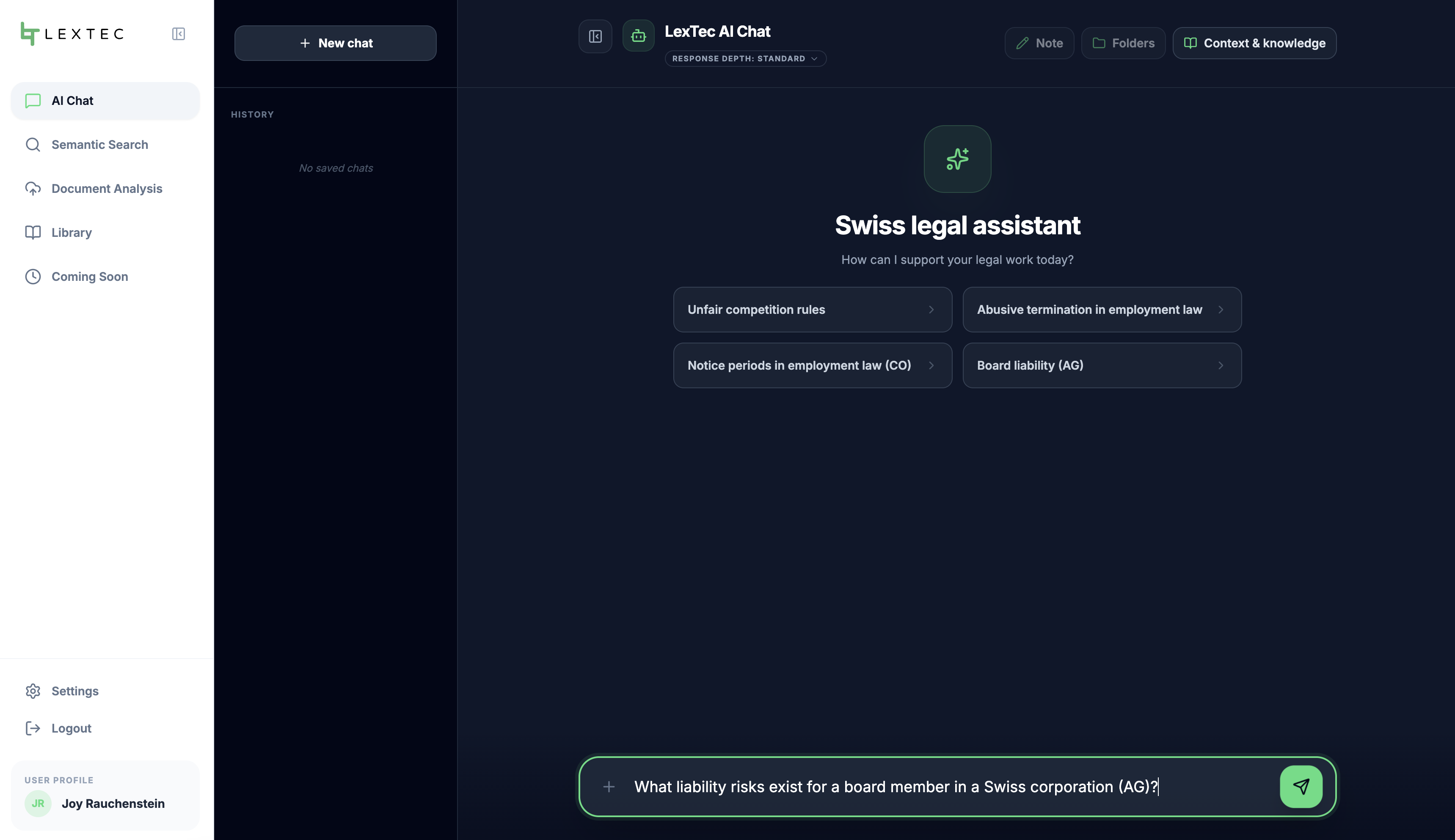Click the No saved chats text
The image size is (1455, 840).
point(336,168)
